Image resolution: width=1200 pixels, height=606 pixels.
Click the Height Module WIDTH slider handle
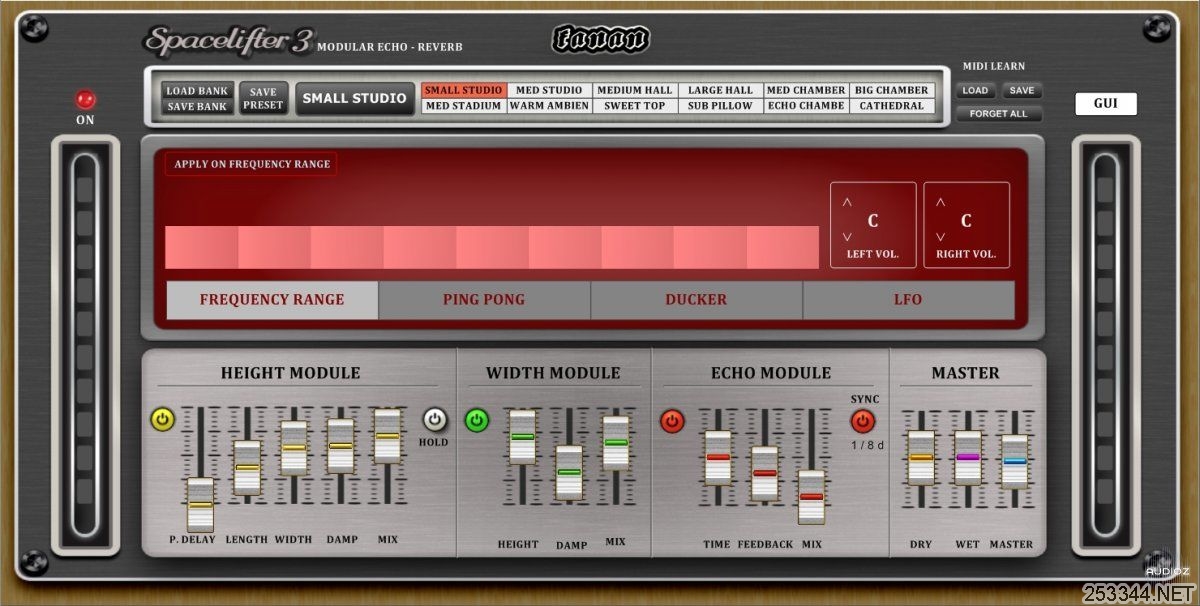(293, 448)
